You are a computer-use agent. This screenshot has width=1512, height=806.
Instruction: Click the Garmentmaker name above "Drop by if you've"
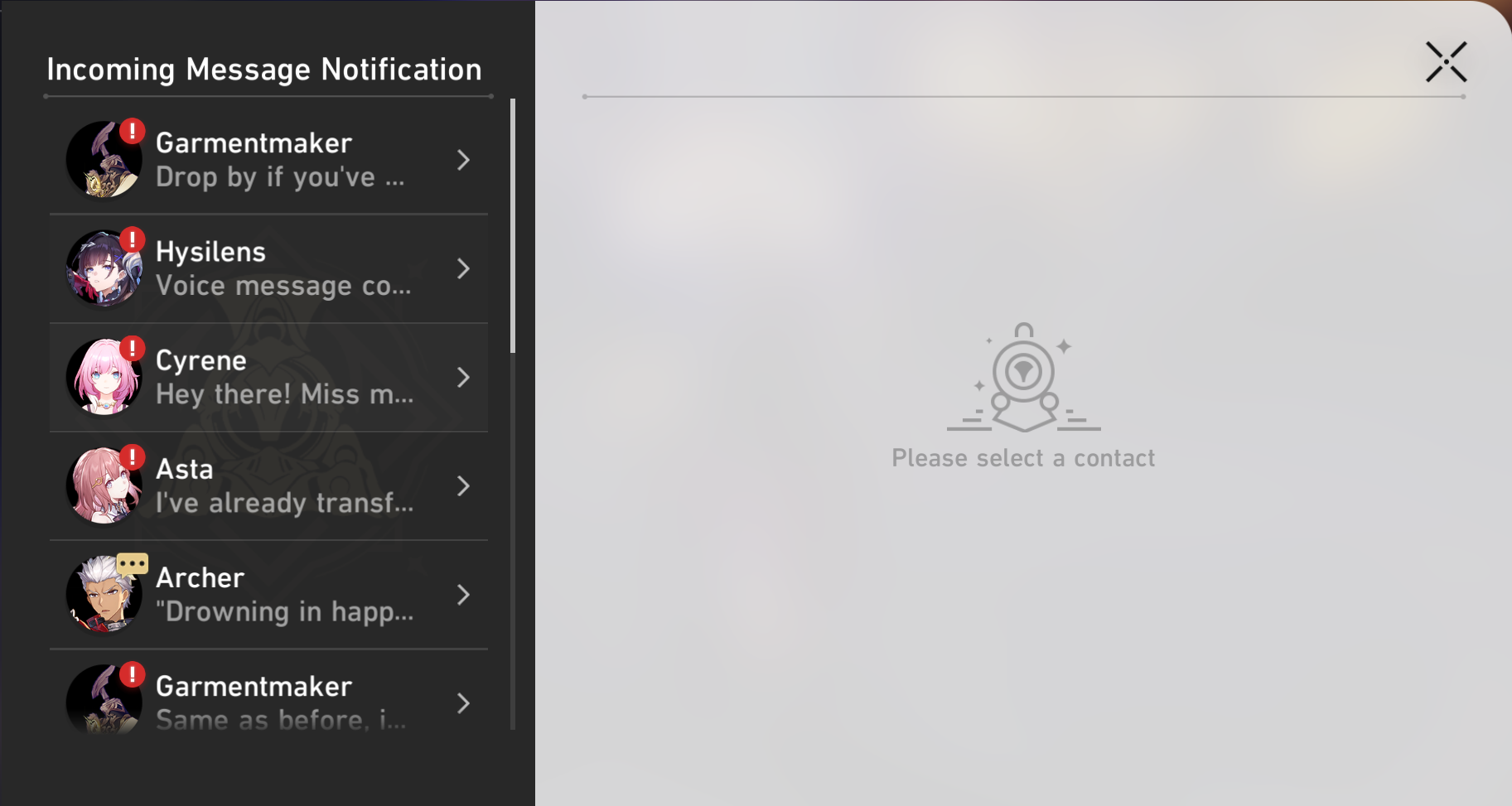[x=254, y=143]
